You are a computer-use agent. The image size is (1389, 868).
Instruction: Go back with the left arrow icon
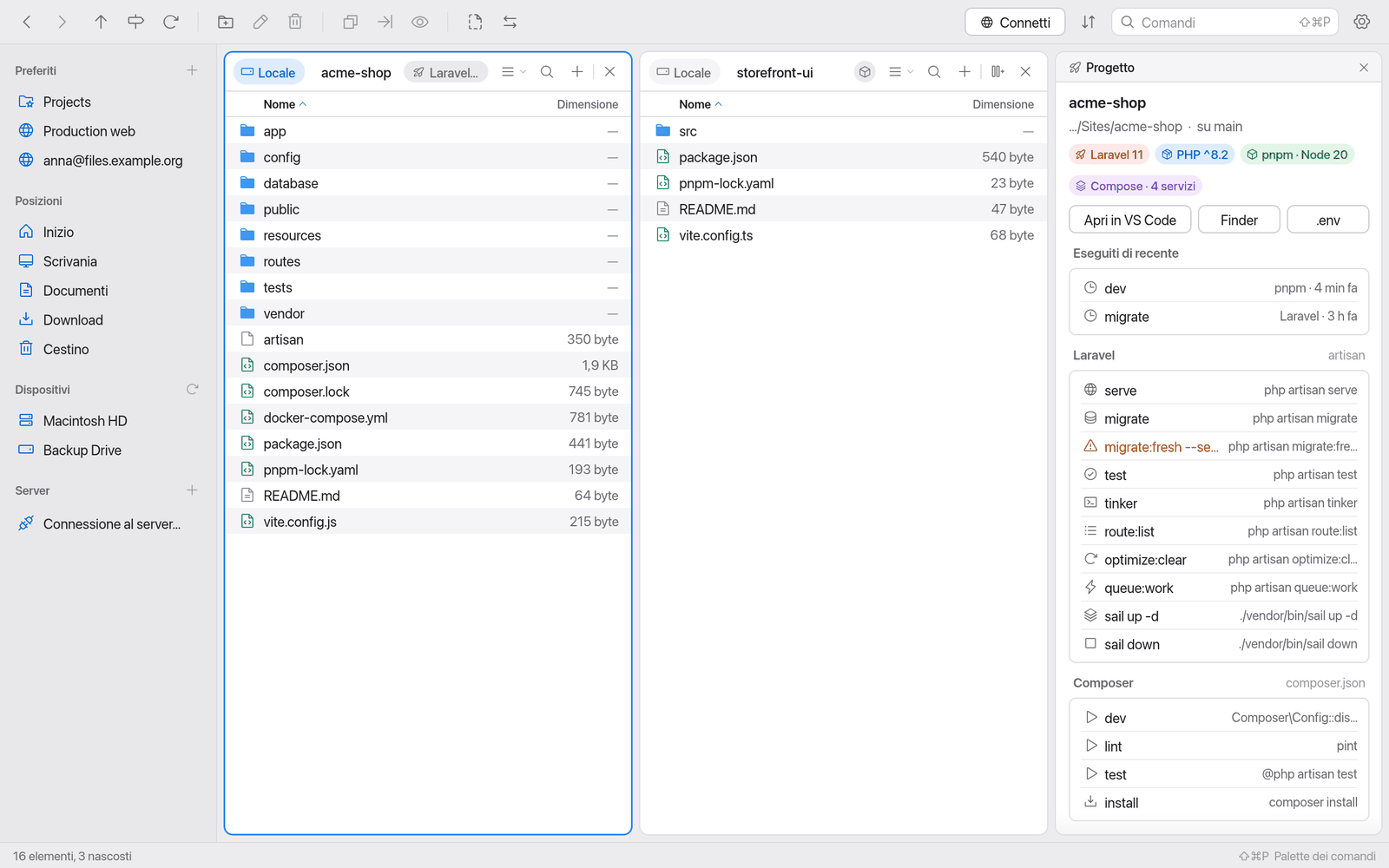tap(27, 22)
